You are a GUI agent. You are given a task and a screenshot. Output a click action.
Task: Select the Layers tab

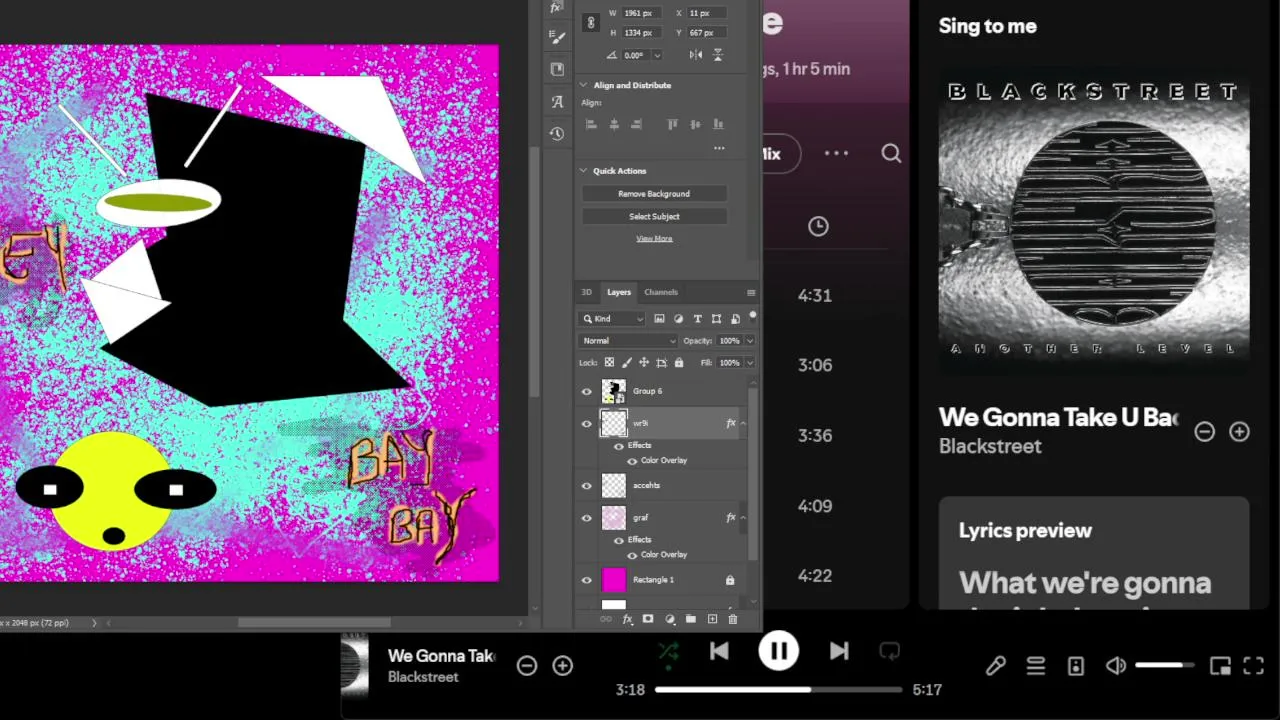tap(619, 292)
